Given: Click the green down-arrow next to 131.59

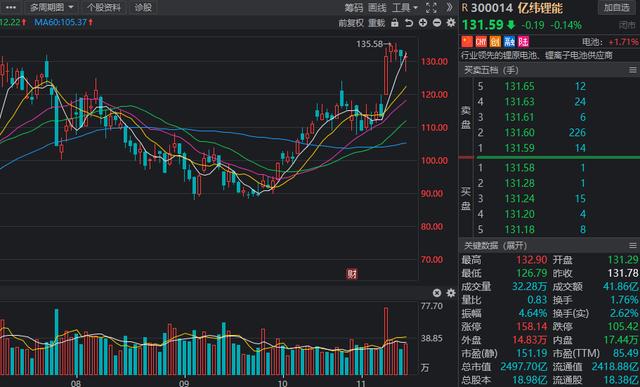Looking at the screenshot, I should [511, 25].
